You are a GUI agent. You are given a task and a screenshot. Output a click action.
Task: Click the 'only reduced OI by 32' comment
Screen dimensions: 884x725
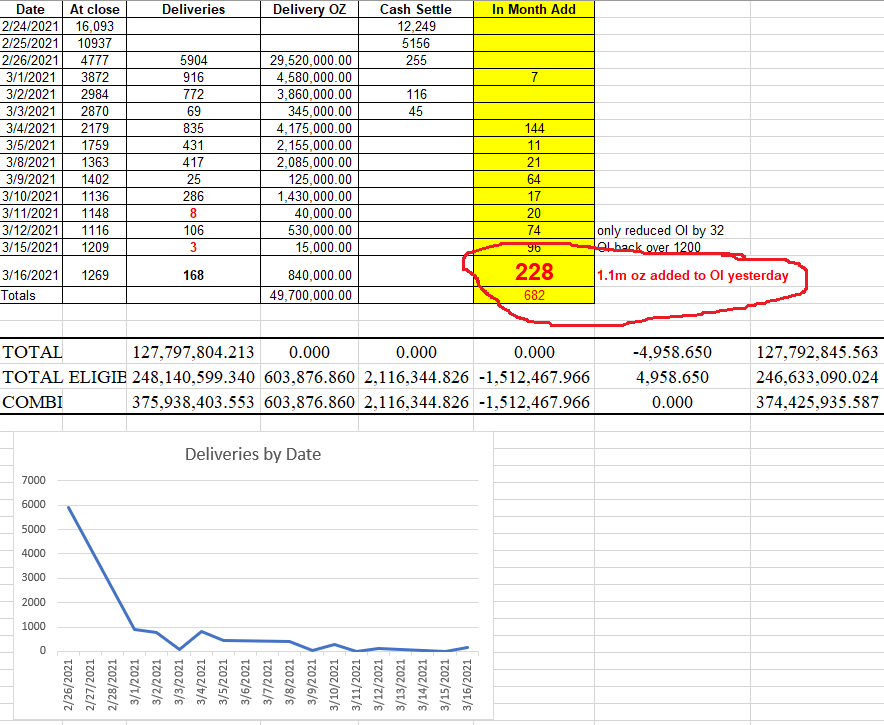[x=660, y=230]
